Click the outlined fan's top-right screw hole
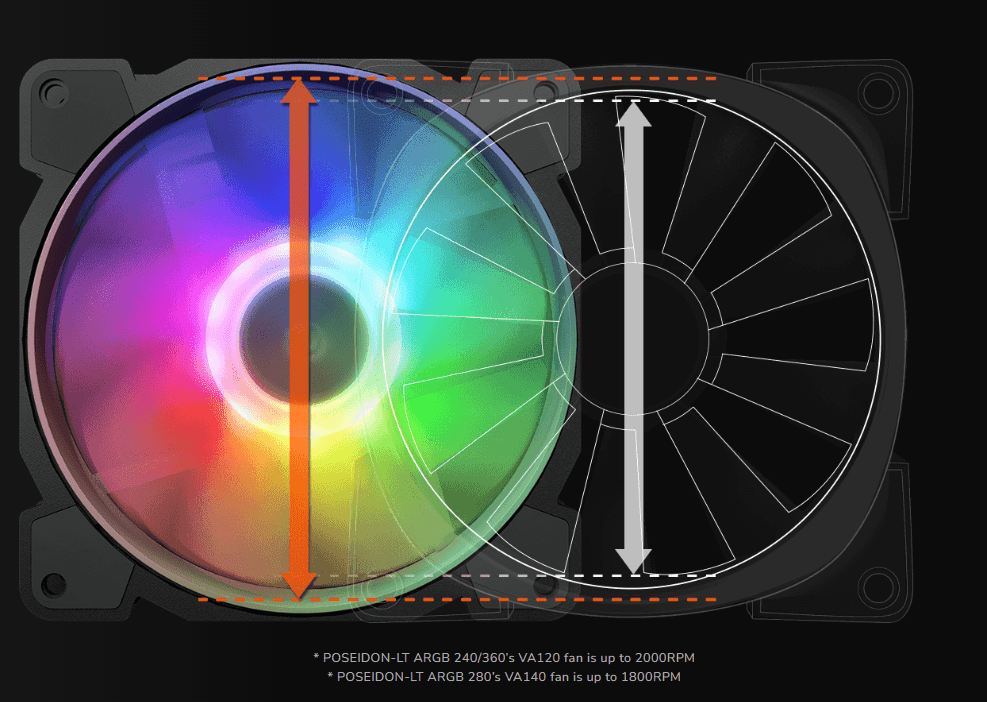Screen dimensions: 987x702 [x=877, y=93]
